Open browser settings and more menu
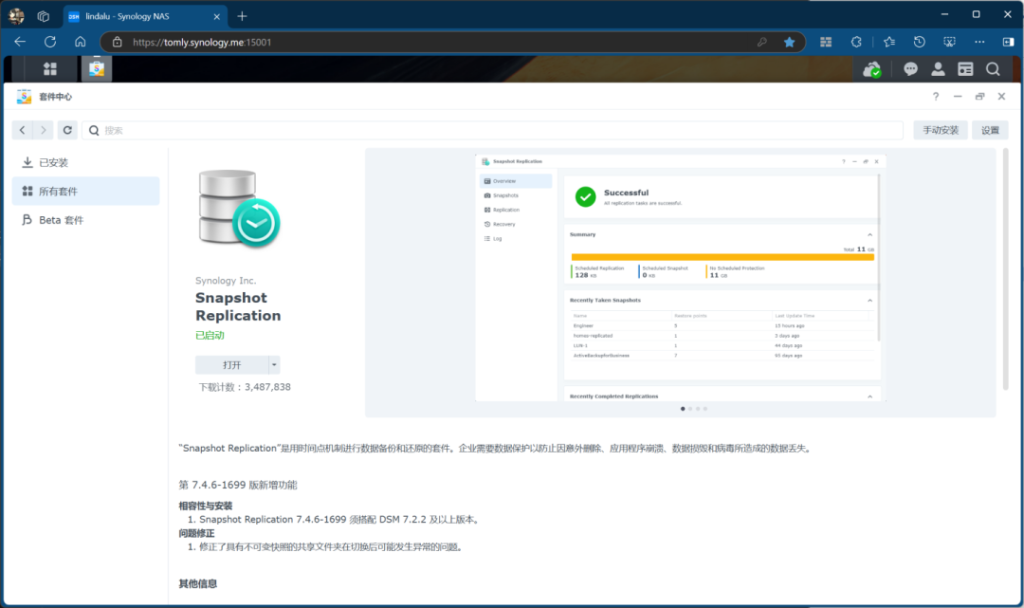 pyautogui.click(x=980, y=42)
